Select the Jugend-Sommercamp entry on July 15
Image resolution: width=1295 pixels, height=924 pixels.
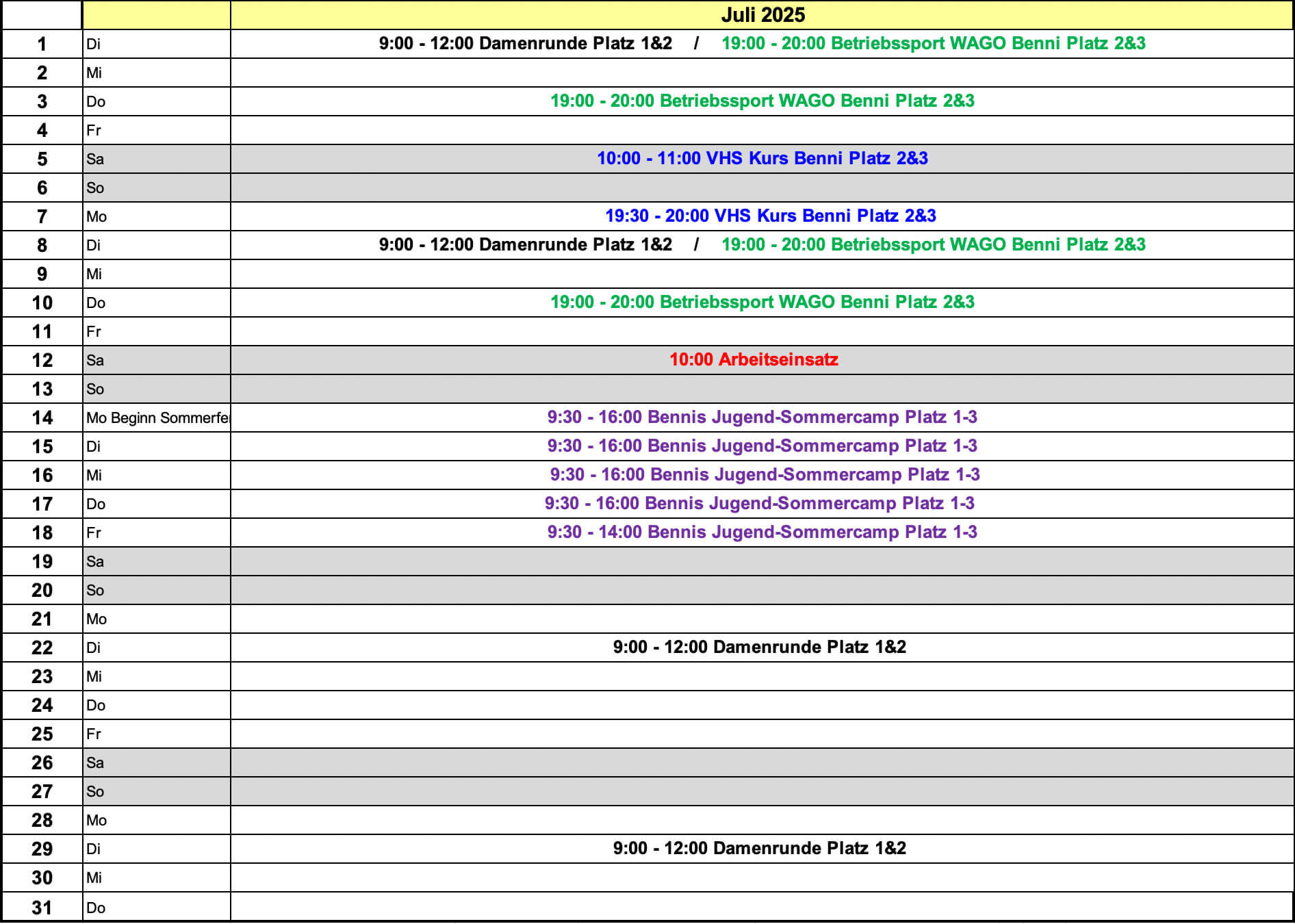coord(762,446)
